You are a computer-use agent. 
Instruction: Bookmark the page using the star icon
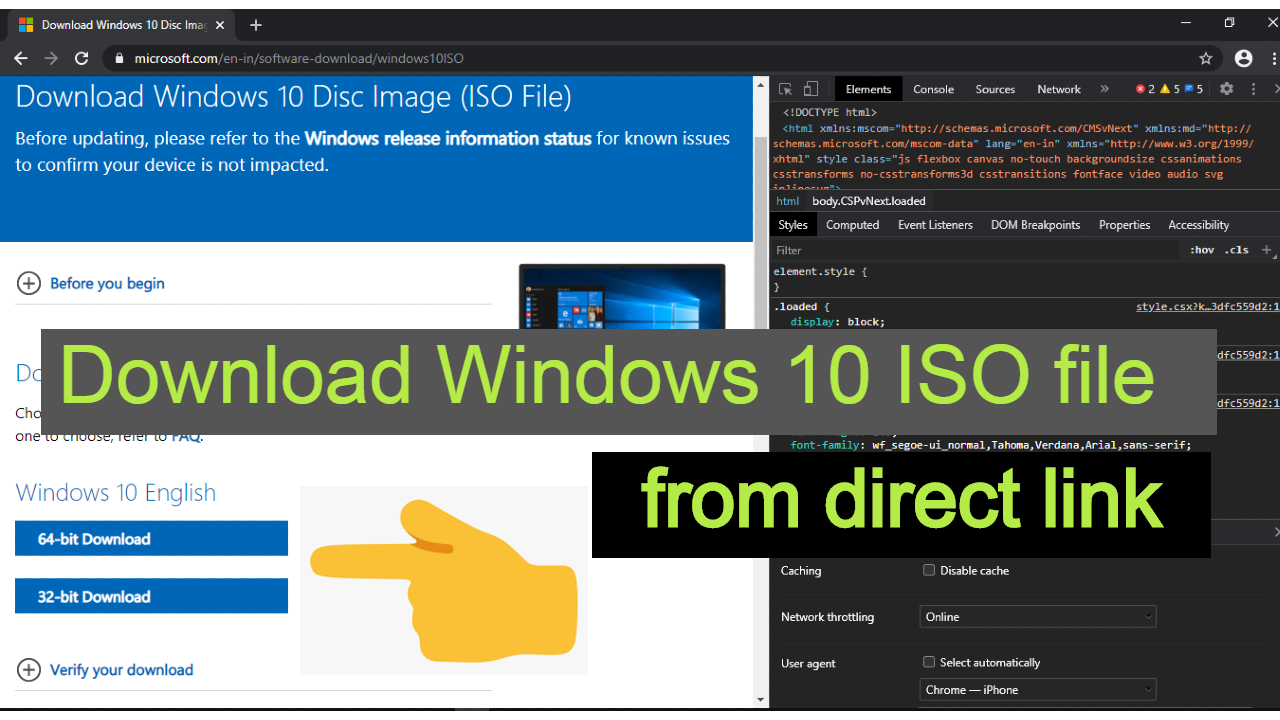1206,58
